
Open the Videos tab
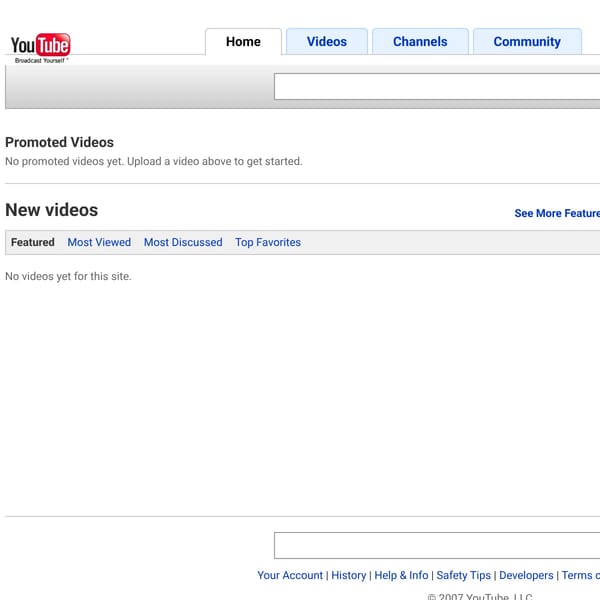(x=327, y=42)
